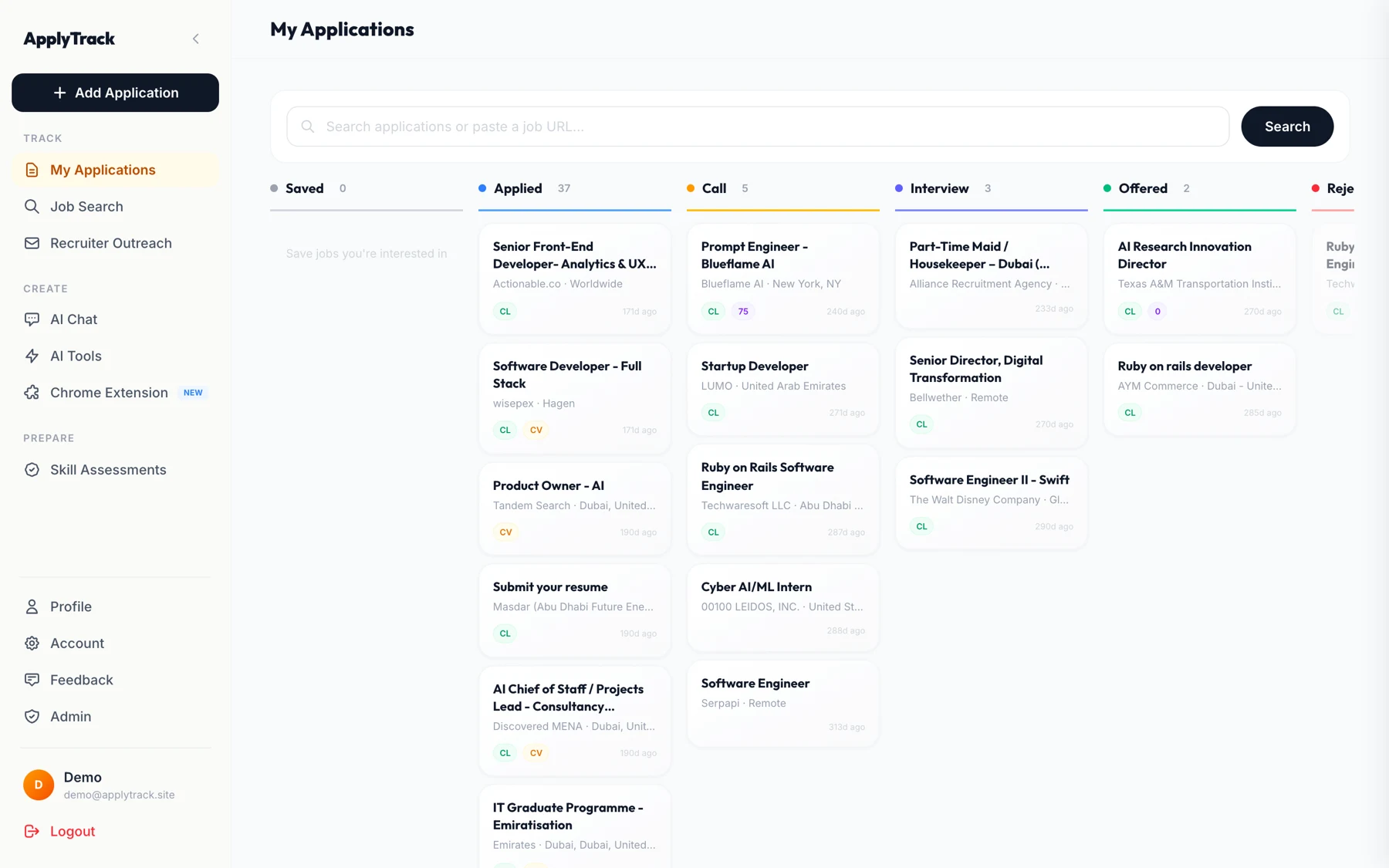Click the Add Application button
The height and width of the screenshot is (868, 1389).
point(115,93)
